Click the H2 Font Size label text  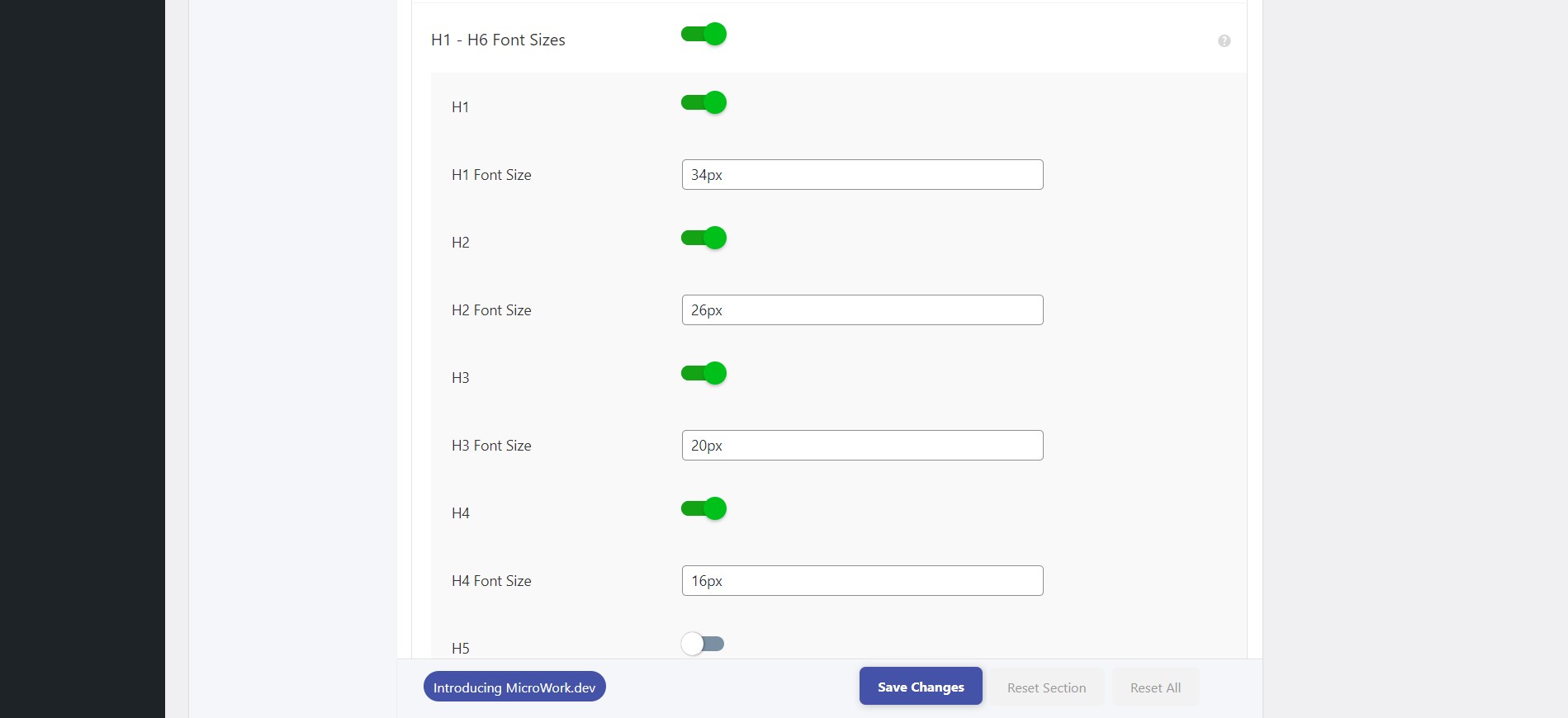[x=491, y=310]
